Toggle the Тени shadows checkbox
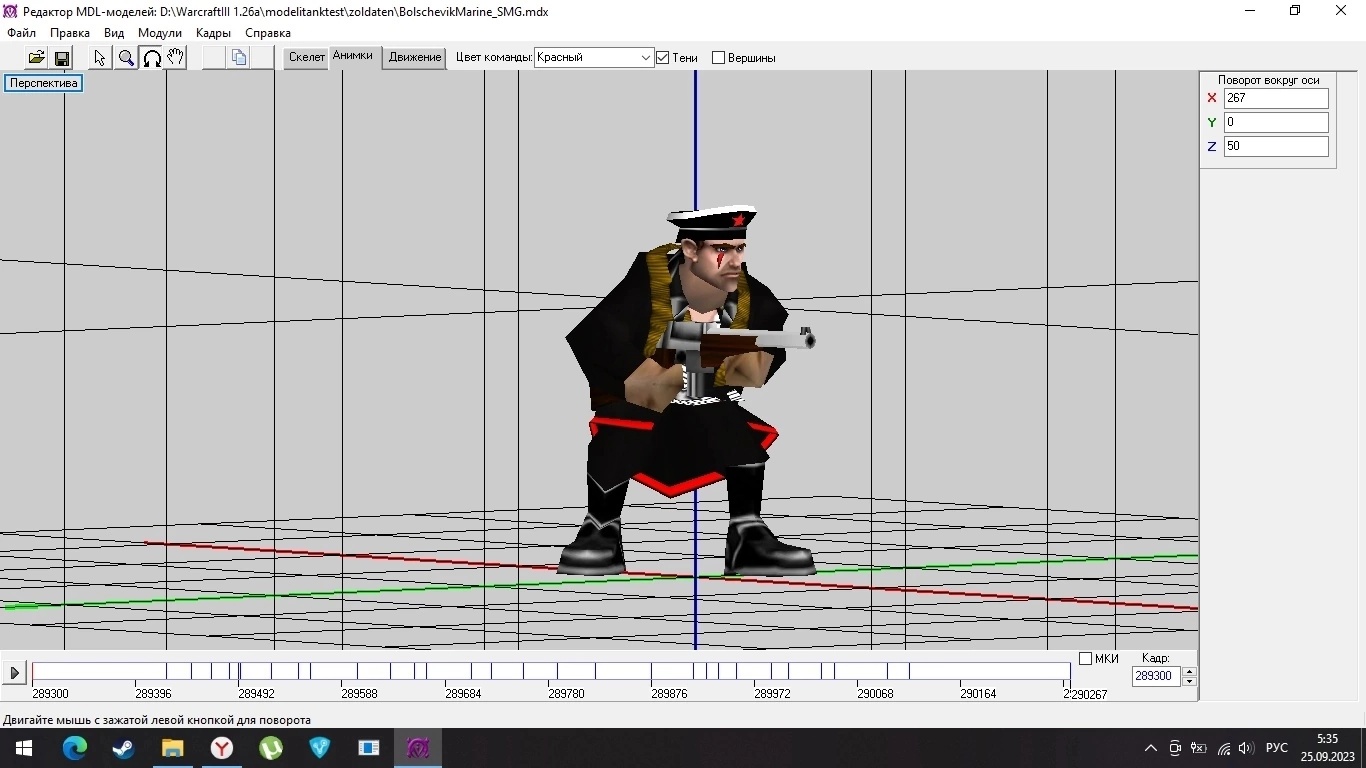This screenshot has height=768, width=1366. click(662, 58)
